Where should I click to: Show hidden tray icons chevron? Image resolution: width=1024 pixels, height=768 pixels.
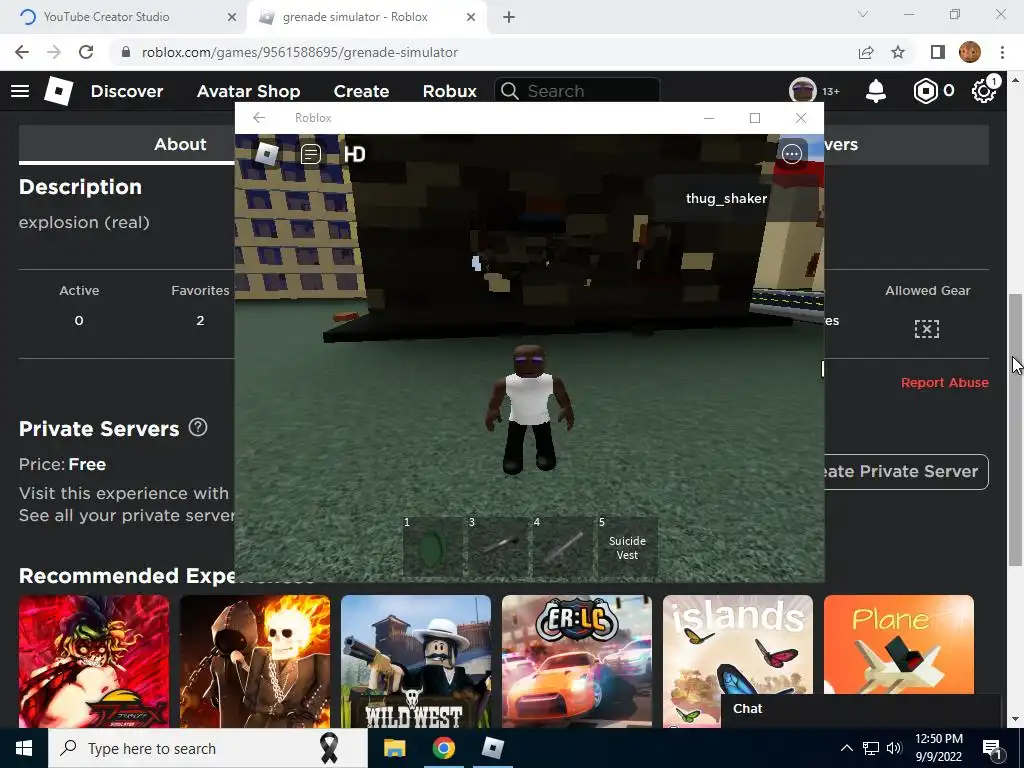(x=846, y=748)
